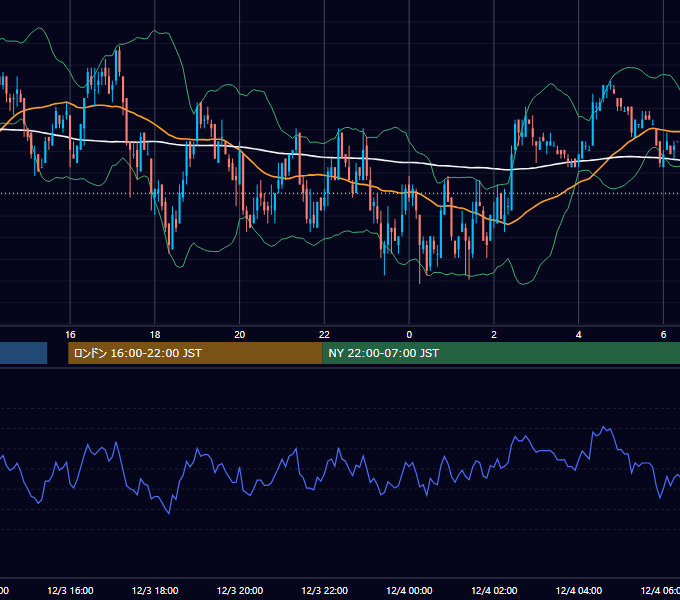Click the 12/3 16:00 label on oscillator axis

(70, 591)
